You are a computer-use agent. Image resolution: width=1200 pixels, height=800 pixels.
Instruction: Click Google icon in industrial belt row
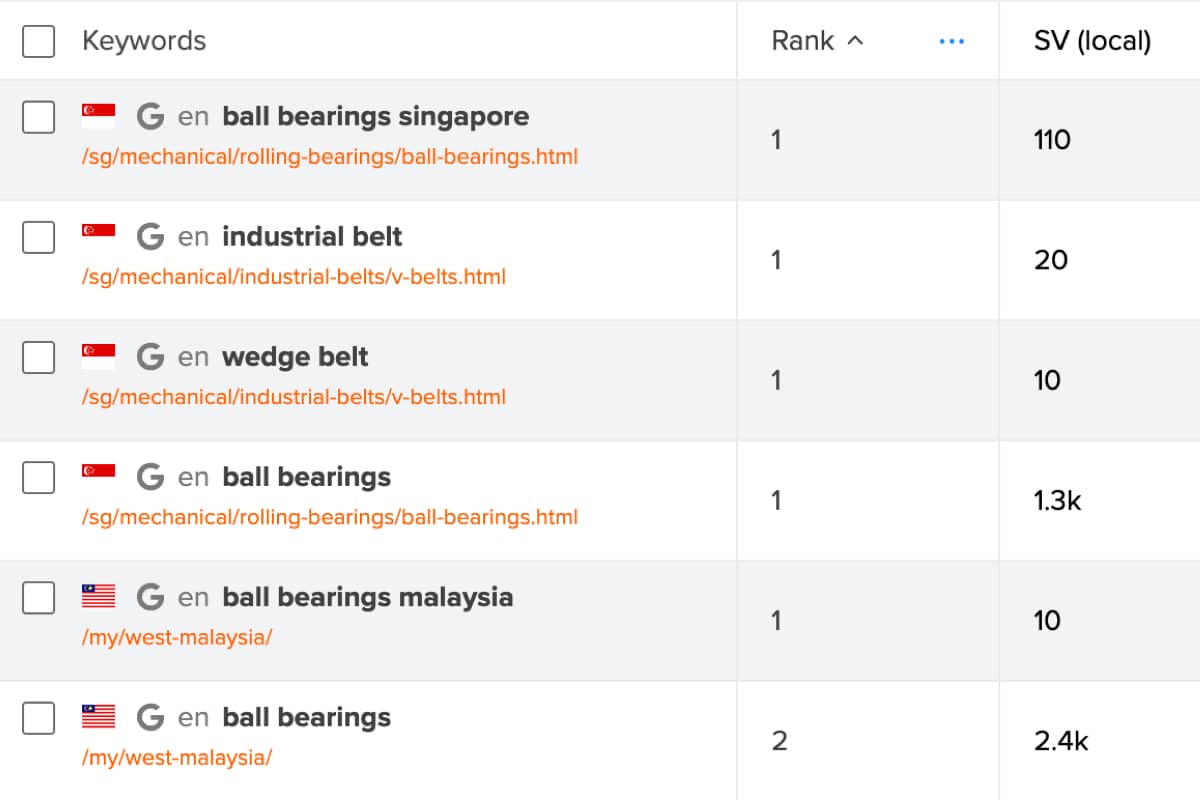tap(150, 237)
